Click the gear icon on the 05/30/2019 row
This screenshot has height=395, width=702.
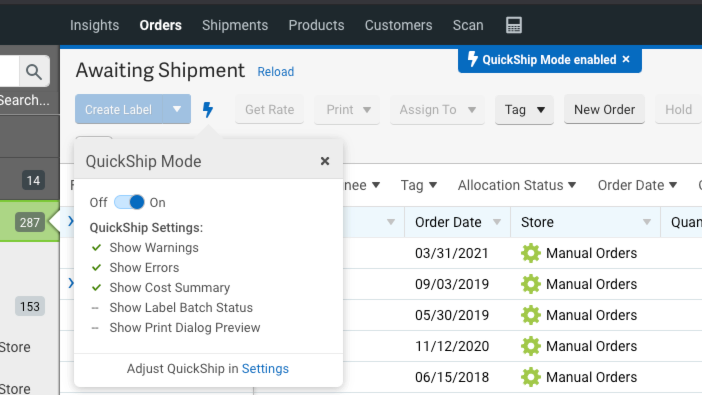pos(531,315)
